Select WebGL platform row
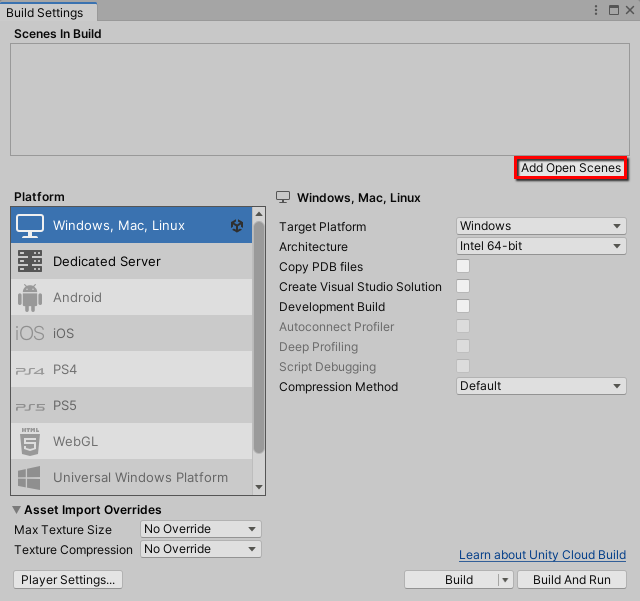The height and width of the screenshot is (601, 640). [x=131, y=441]
